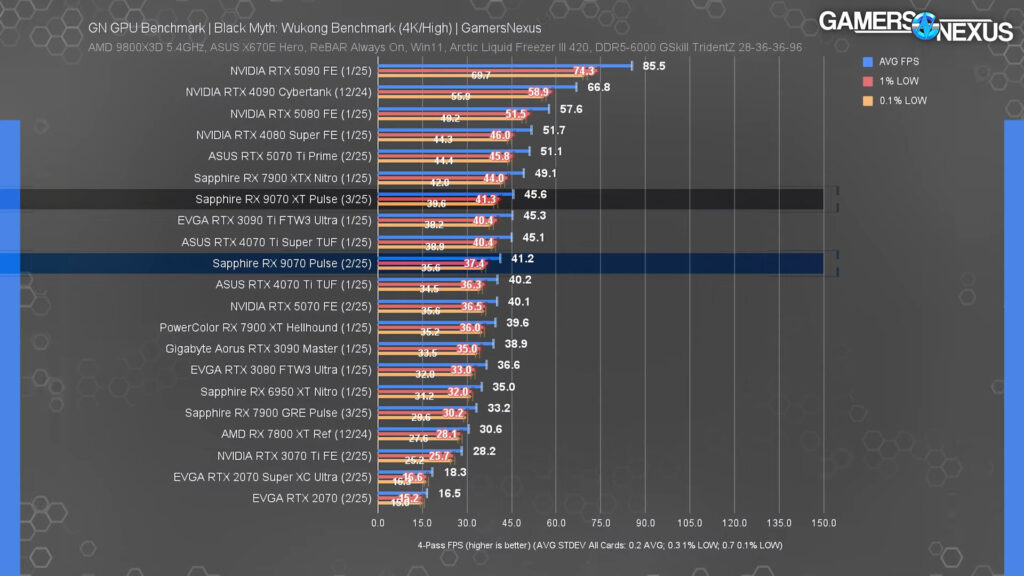Click the "45.6" average FPS value
This screenshot has width=1024, height=576.
pos(535,195)
